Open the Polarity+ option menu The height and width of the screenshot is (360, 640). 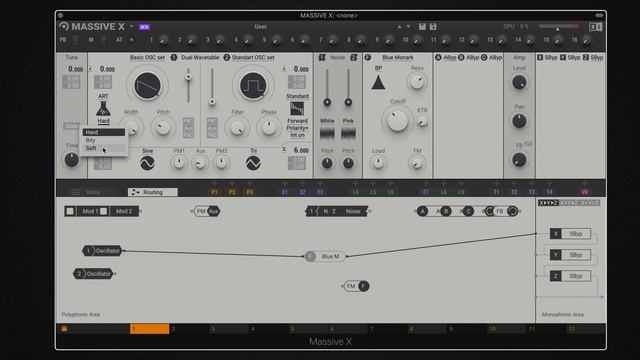pos(297,128)
